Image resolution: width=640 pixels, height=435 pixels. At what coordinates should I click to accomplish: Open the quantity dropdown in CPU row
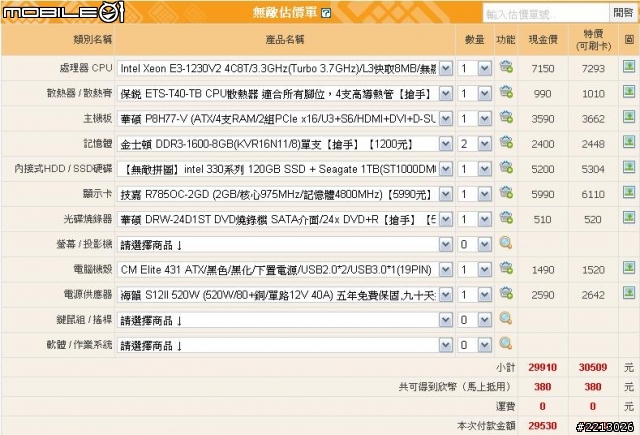point(474,68)
